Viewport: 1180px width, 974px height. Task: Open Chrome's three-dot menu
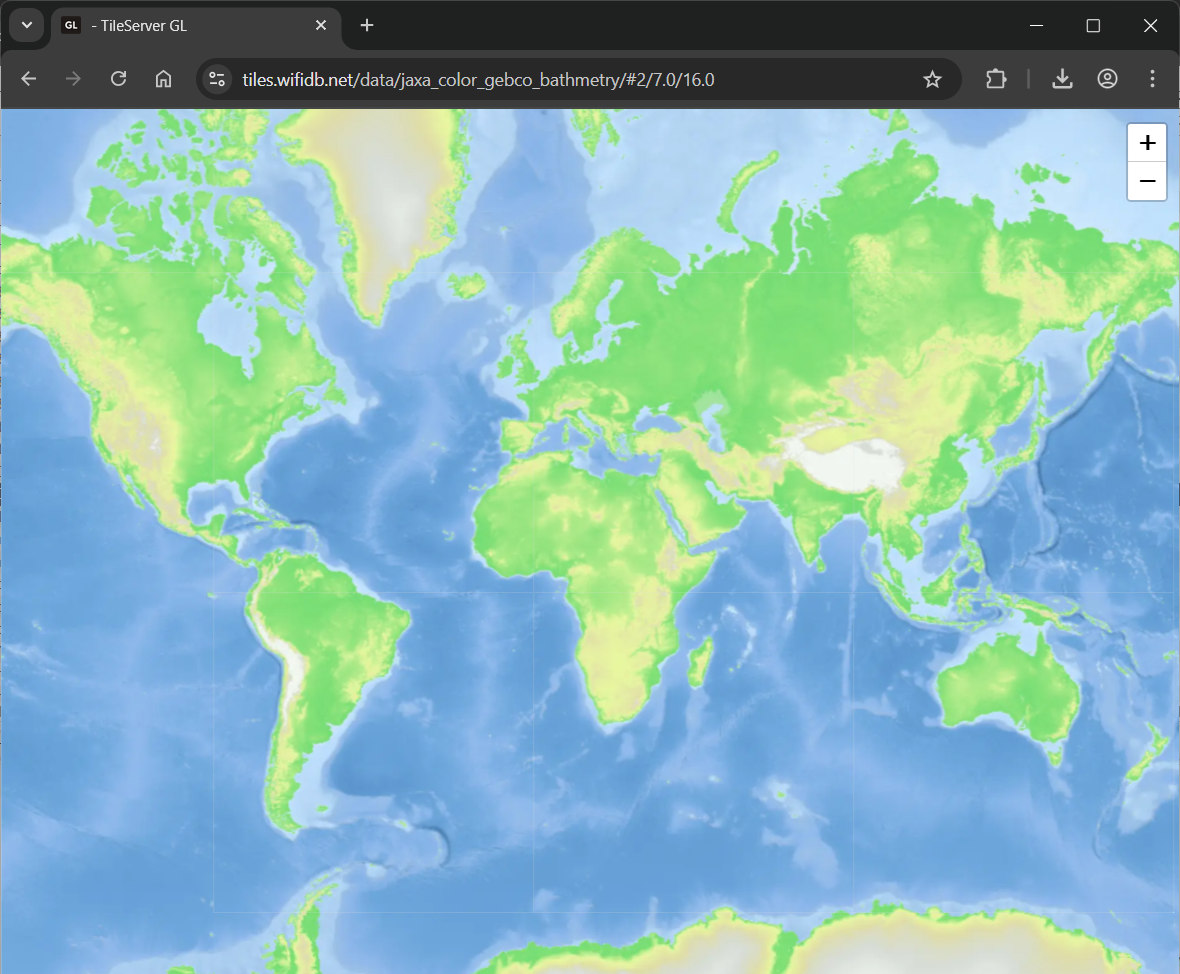pos(1152,79)
